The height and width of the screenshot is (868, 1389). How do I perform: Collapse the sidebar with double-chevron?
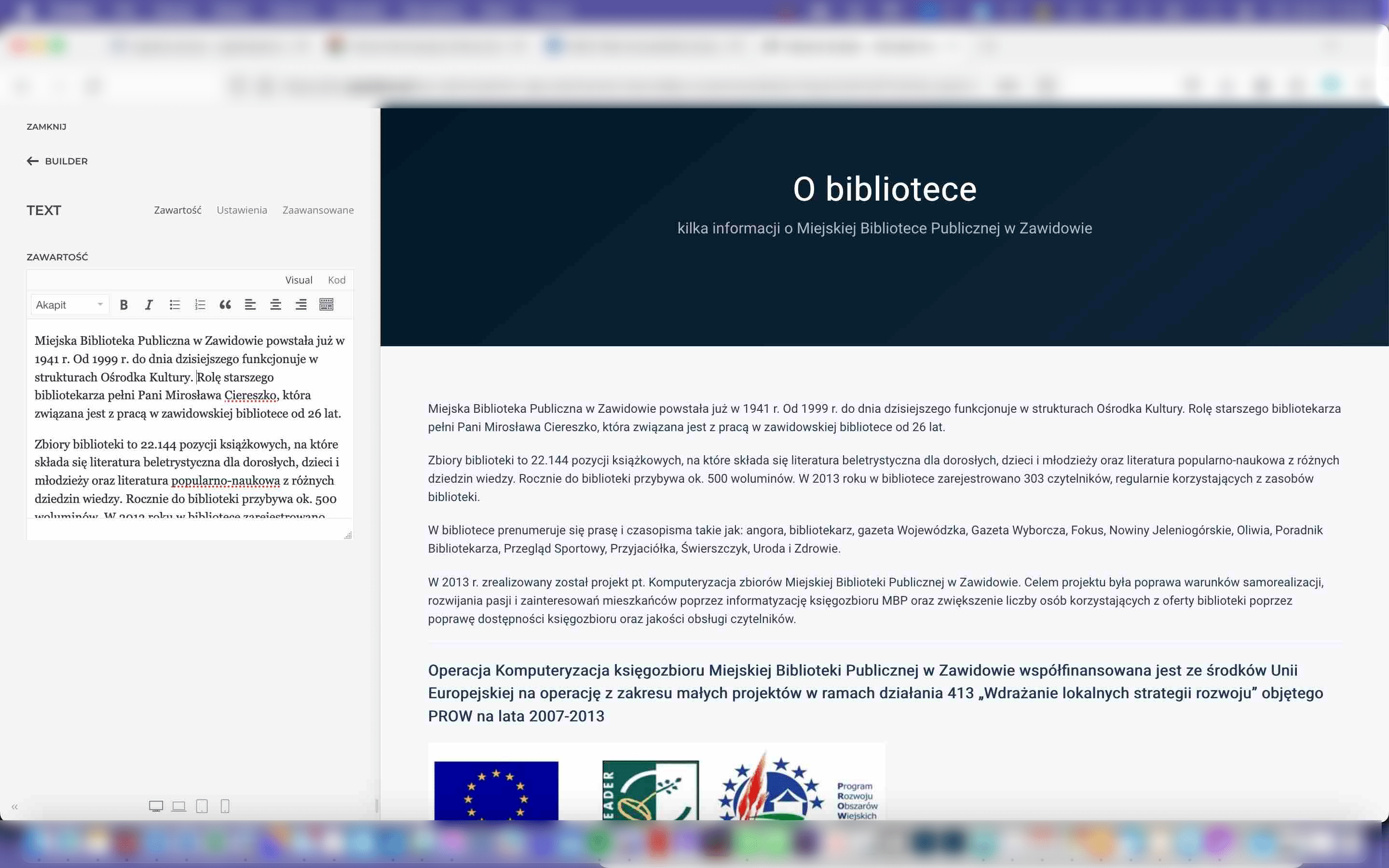click(x=15, y=807)
